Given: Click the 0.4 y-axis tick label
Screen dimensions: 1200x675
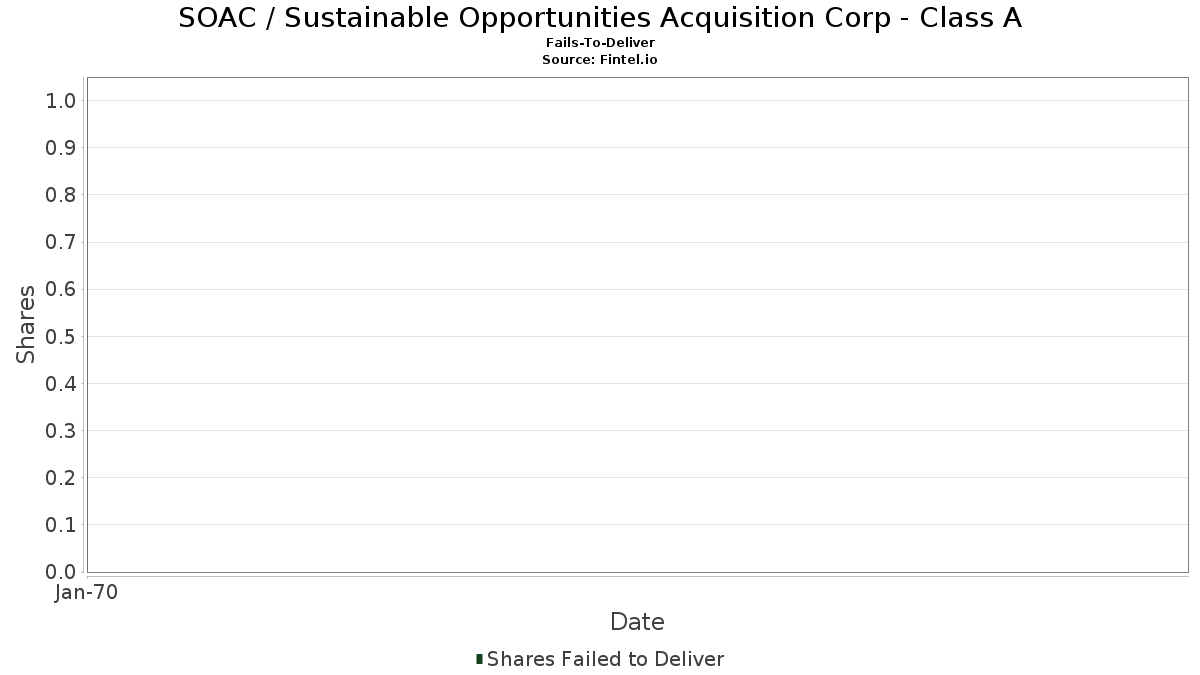Looking at the screenshot, I should point(61,384).
